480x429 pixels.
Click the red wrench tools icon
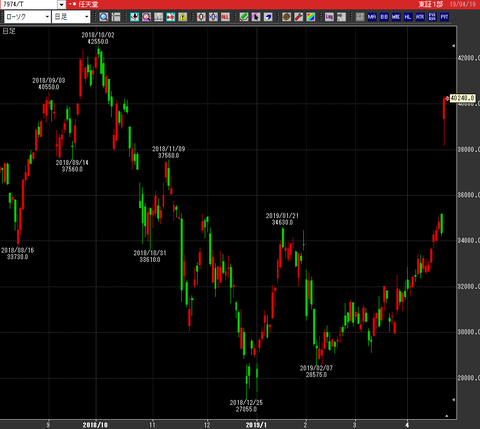(298, 17)
